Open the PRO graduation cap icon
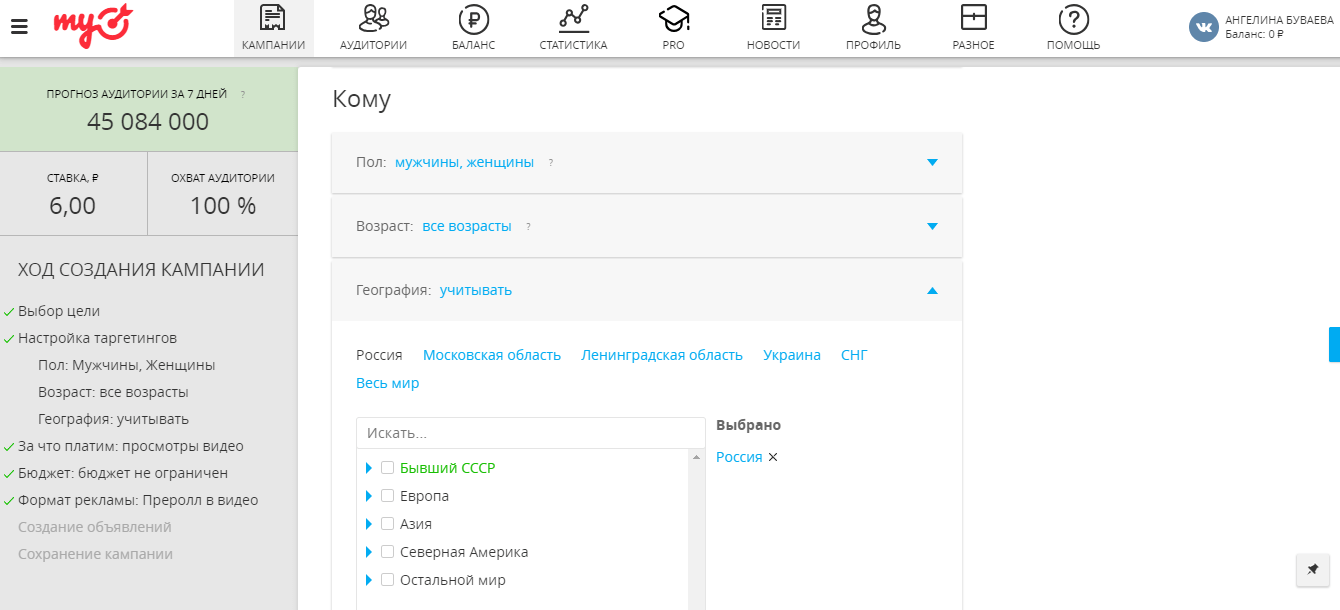This screenshot has width=1340, height=610. click(673, 19)
